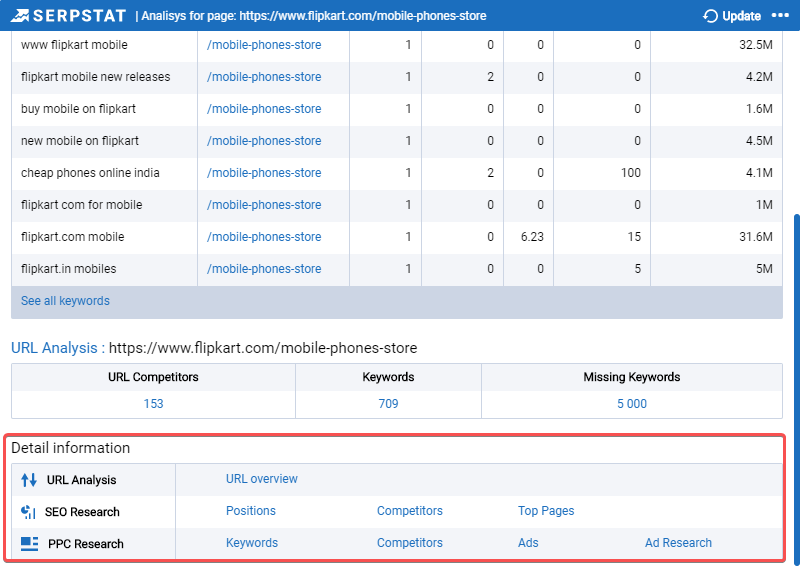Open Top Pages link
Image resolution: width=800 pixels, height=566 pixels.
546,511
